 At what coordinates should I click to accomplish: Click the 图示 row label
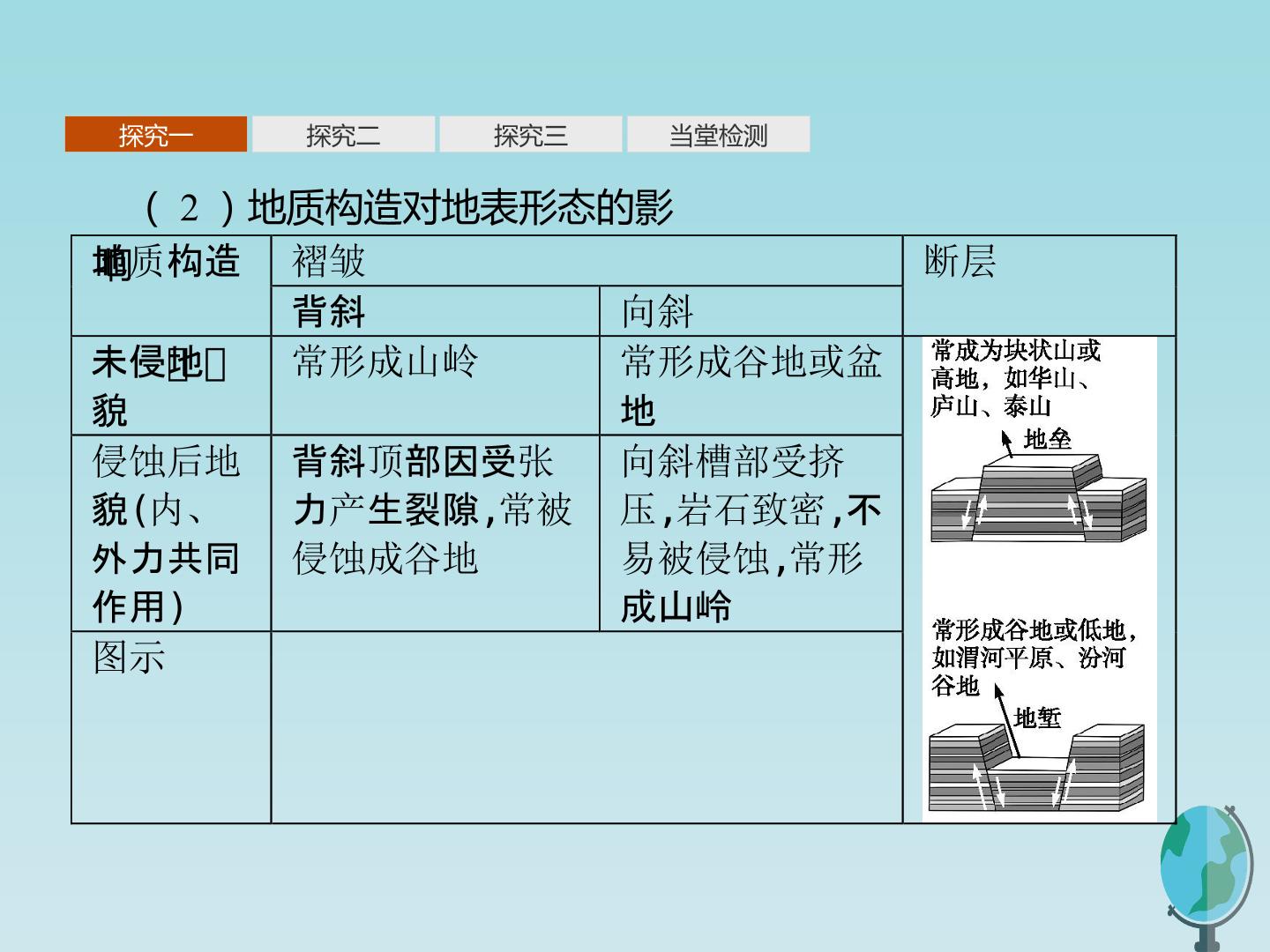click(171, 727)
